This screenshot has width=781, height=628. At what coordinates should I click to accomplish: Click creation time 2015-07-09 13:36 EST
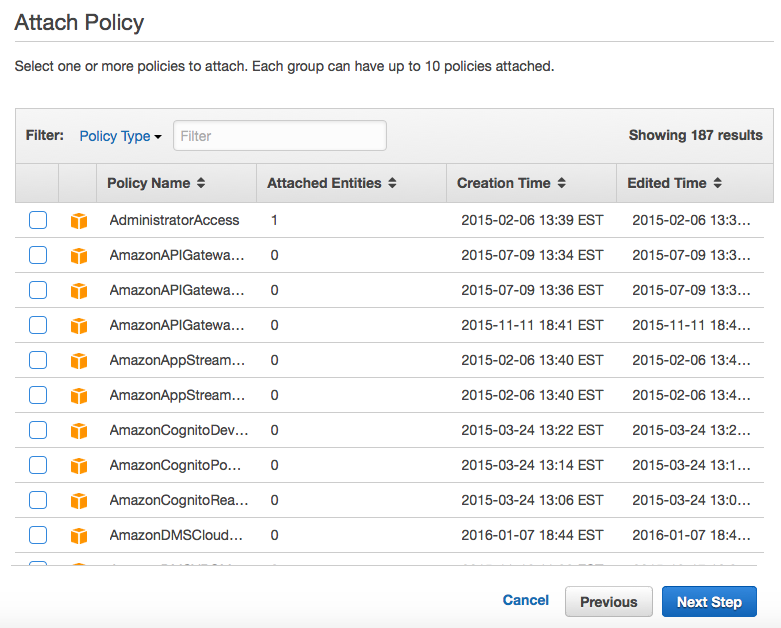click(x=532, y=290)
